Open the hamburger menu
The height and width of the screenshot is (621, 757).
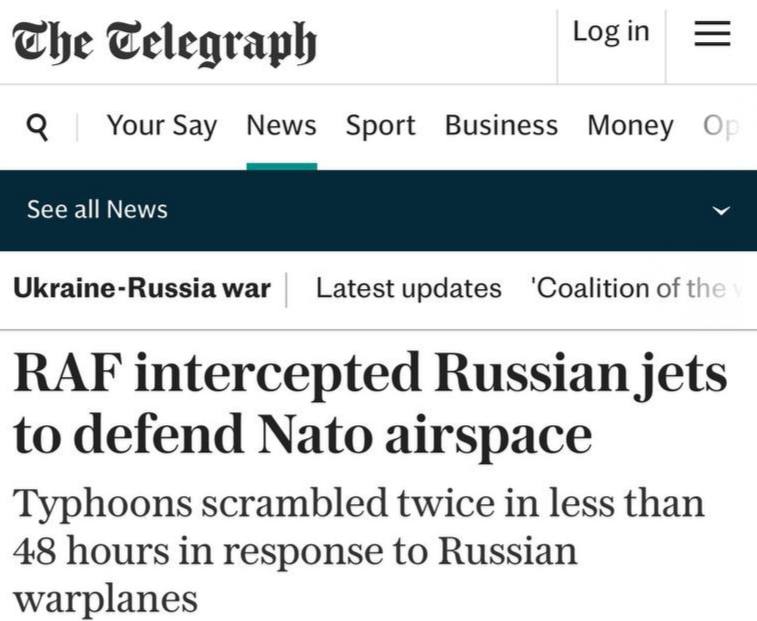[x=712, y=34]
